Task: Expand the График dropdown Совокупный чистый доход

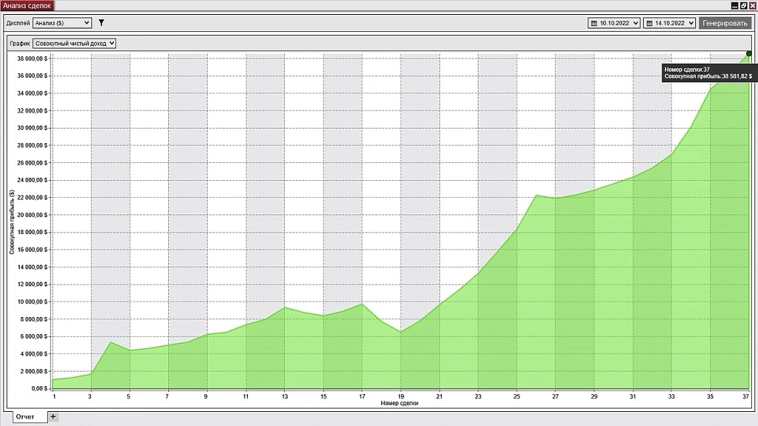Action: 74,43
